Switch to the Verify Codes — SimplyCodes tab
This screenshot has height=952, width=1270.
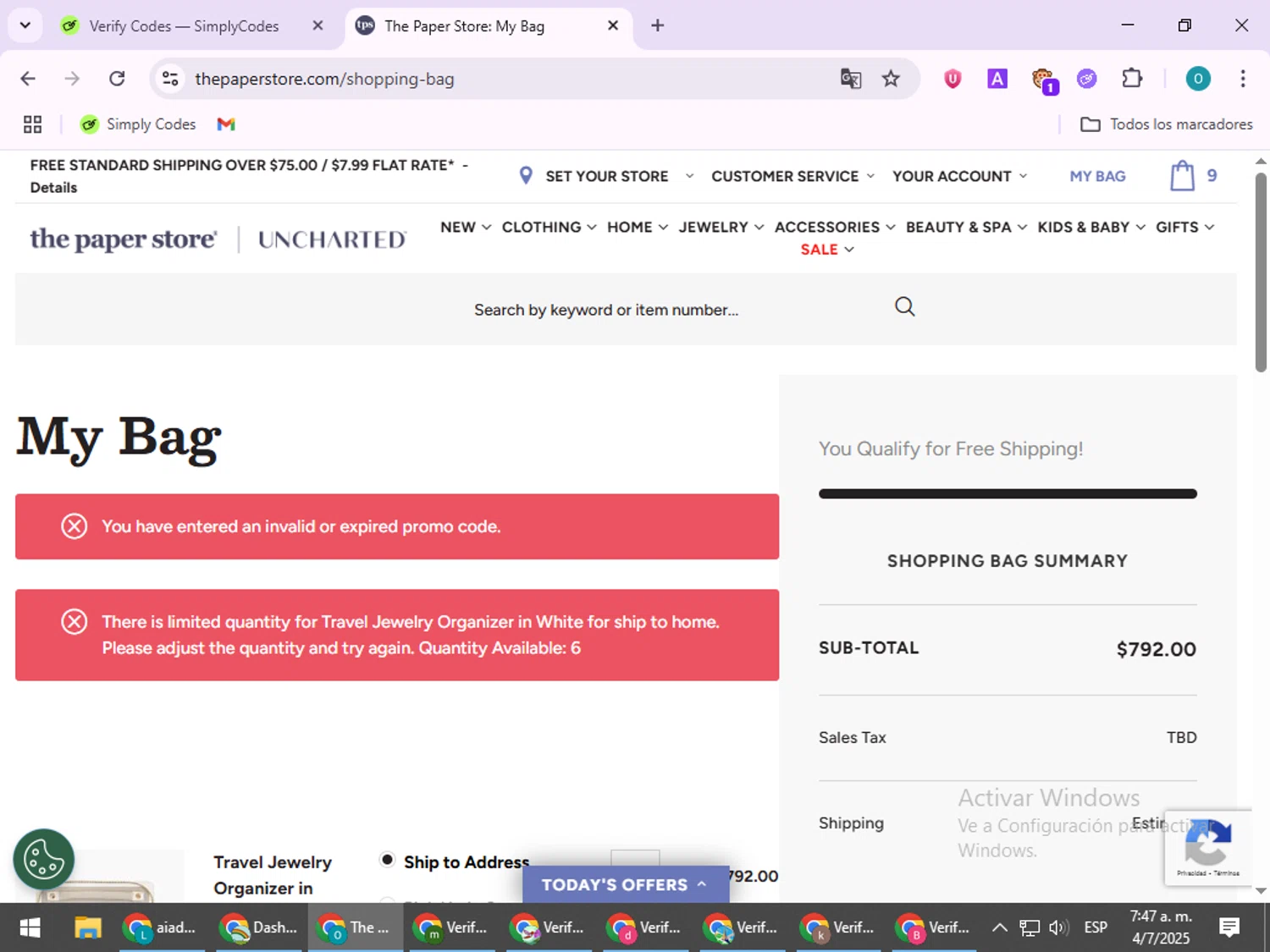[x=184, y=26]
